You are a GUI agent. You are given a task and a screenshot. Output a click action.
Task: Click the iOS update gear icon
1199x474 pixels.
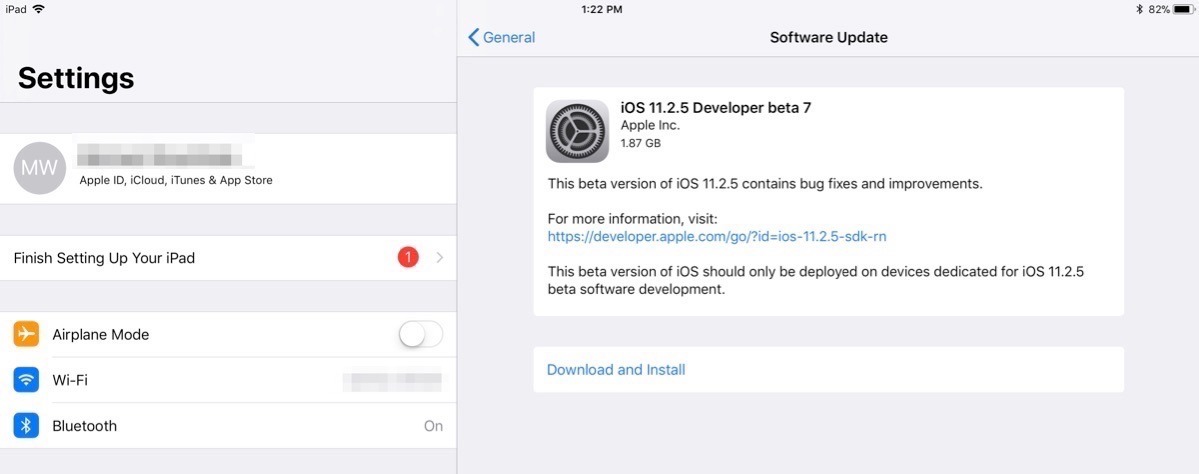point(577,131)
